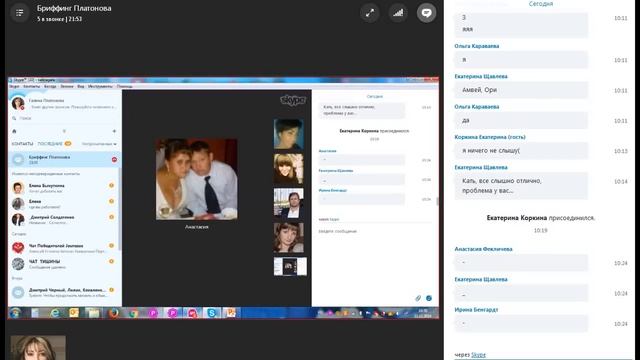
Task: Open Дмитрий Черный group conversation
Action: [x=64, y=292]
